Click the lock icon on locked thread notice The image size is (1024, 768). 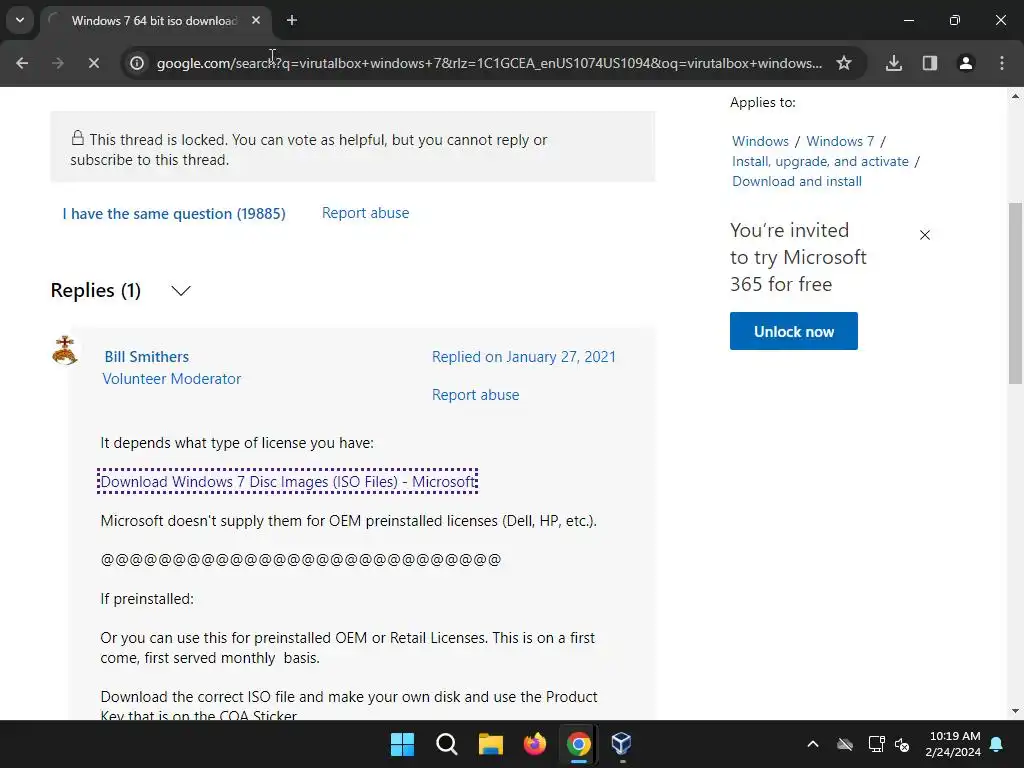click(x=78, y=138)
